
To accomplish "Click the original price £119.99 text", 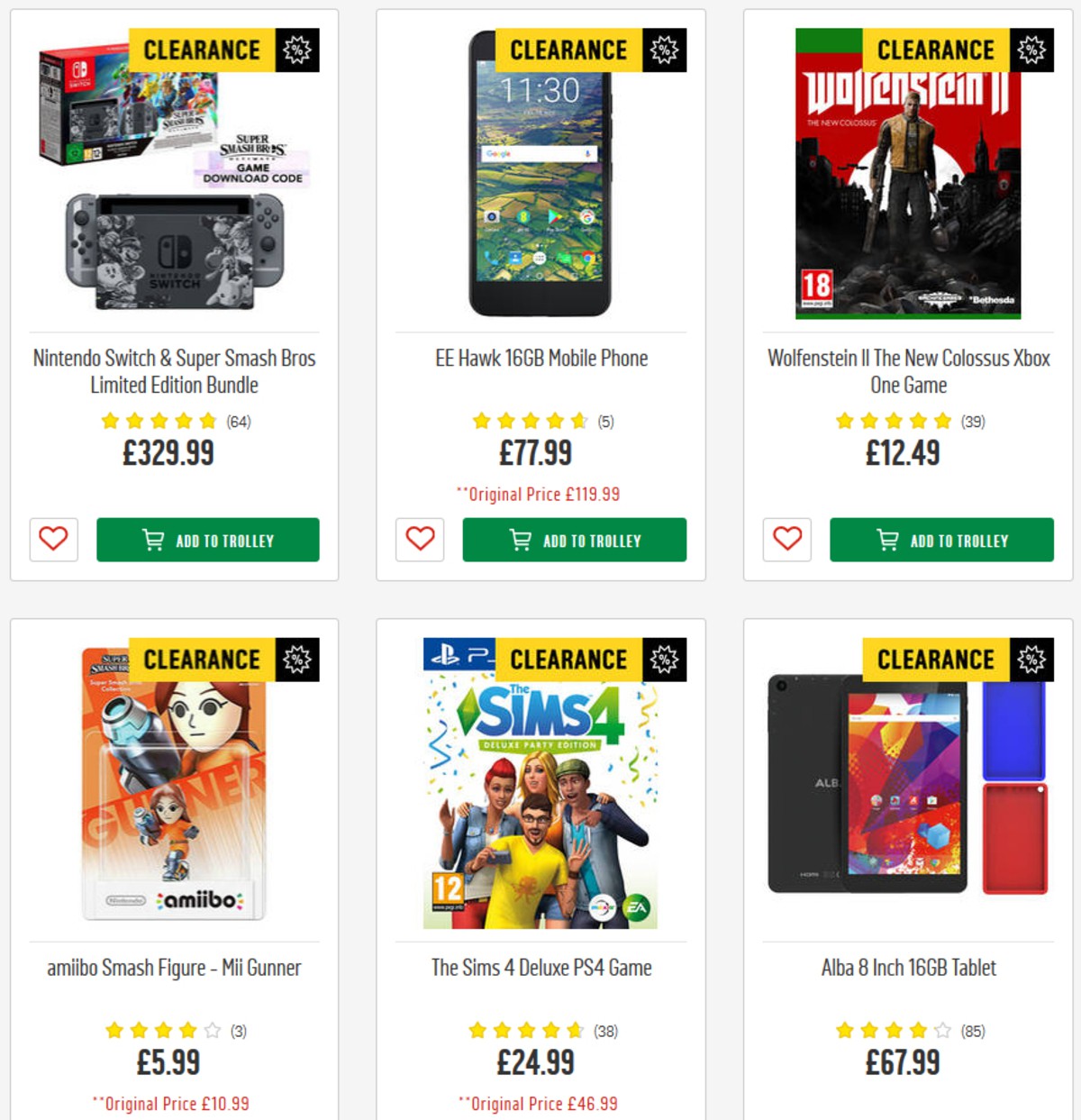I will [539, 495].
